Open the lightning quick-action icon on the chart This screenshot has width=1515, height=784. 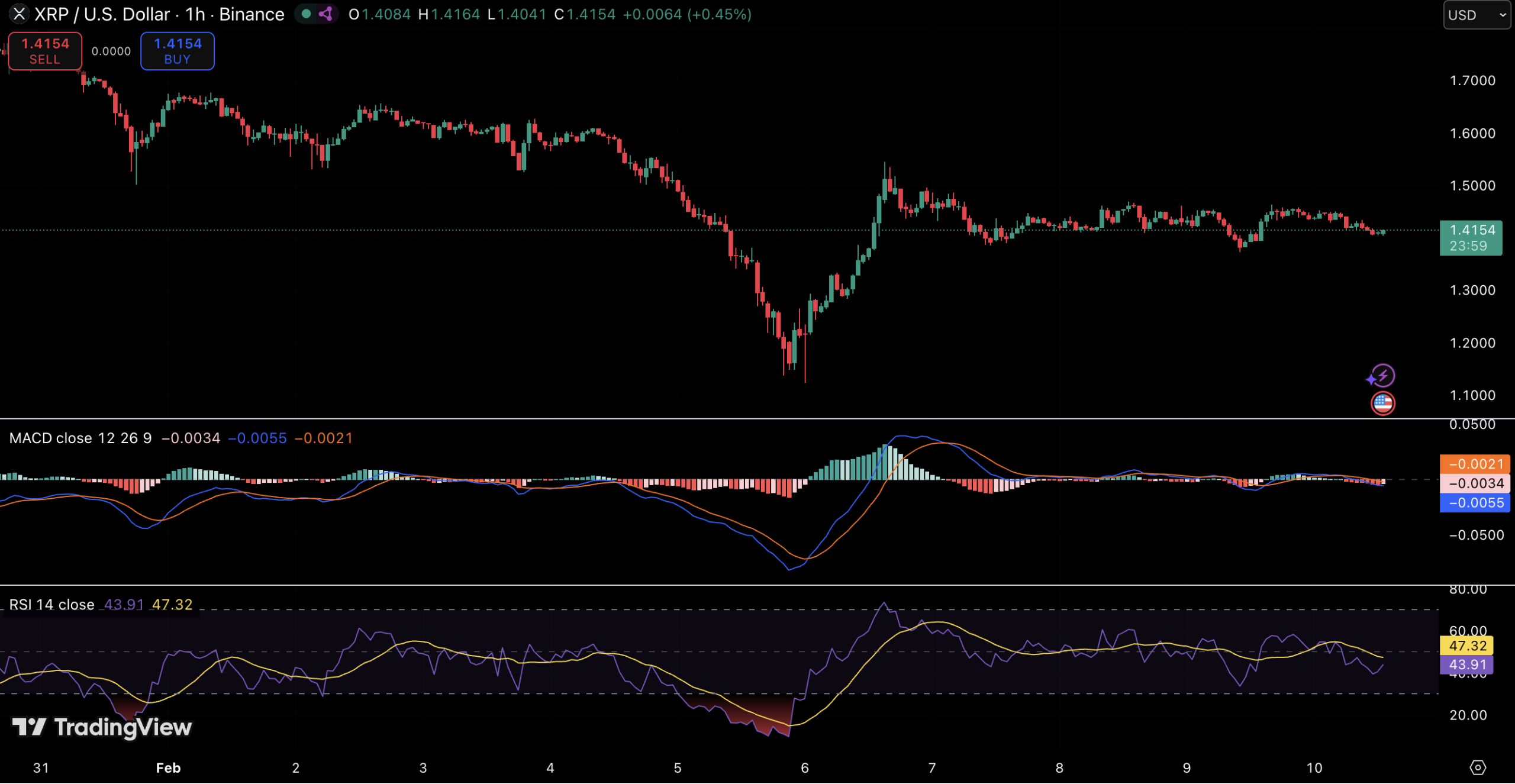pos(1382,375)
